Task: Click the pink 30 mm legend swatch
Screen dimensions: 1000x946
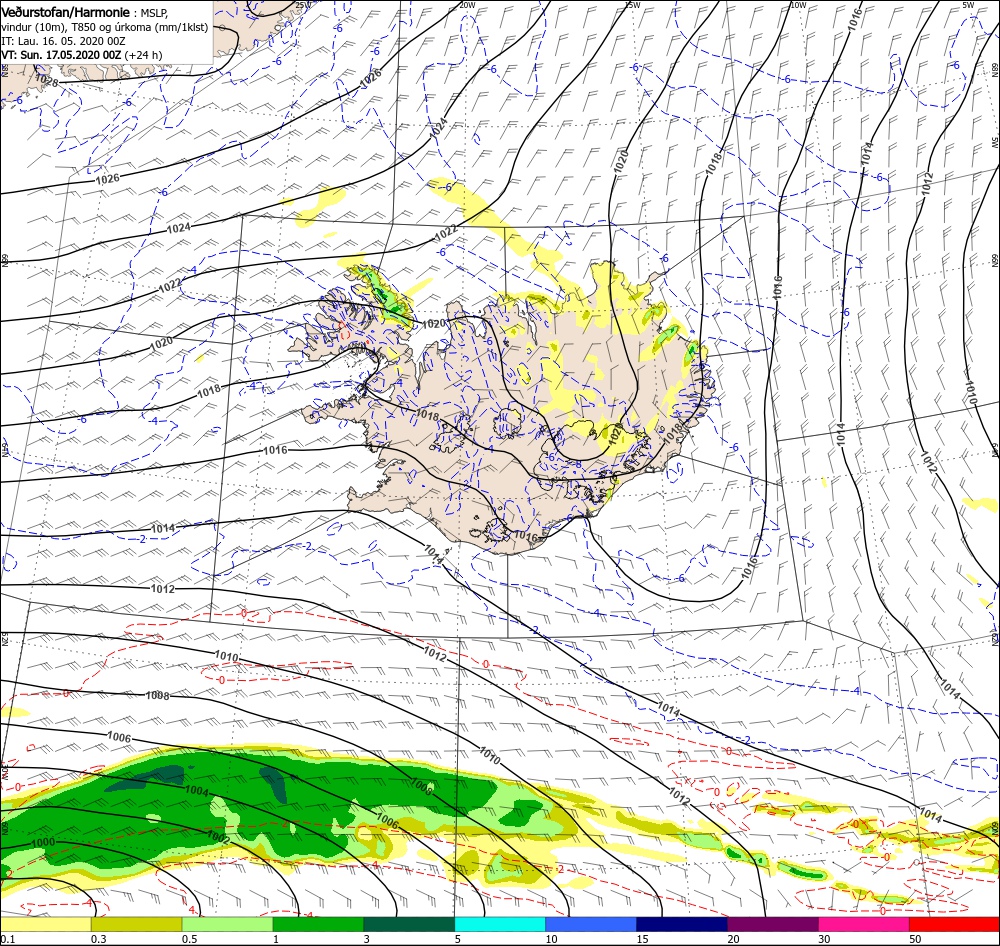Action: 864,924
